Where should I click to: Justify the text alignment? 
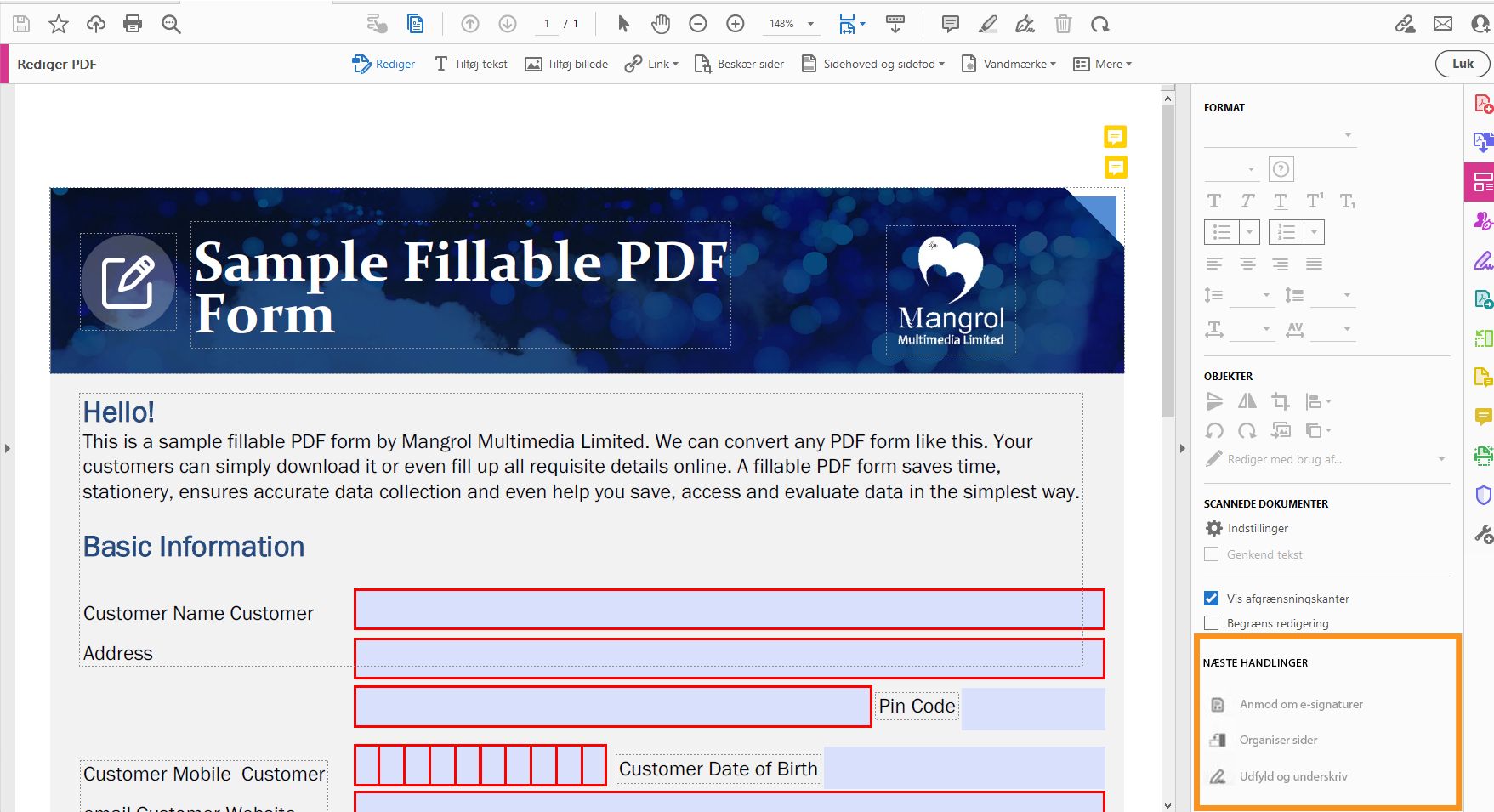click(x=1314, y=264)
